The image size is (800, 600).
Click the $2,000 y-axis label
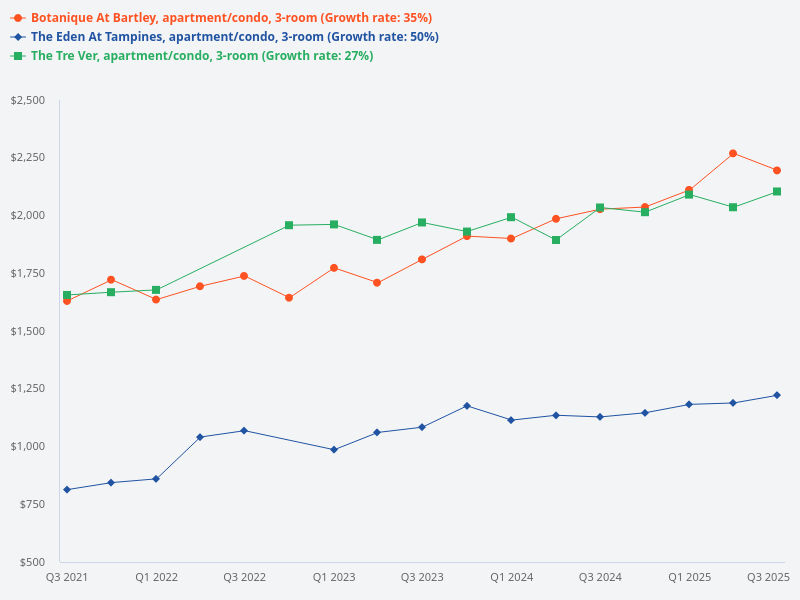[27, 216]
